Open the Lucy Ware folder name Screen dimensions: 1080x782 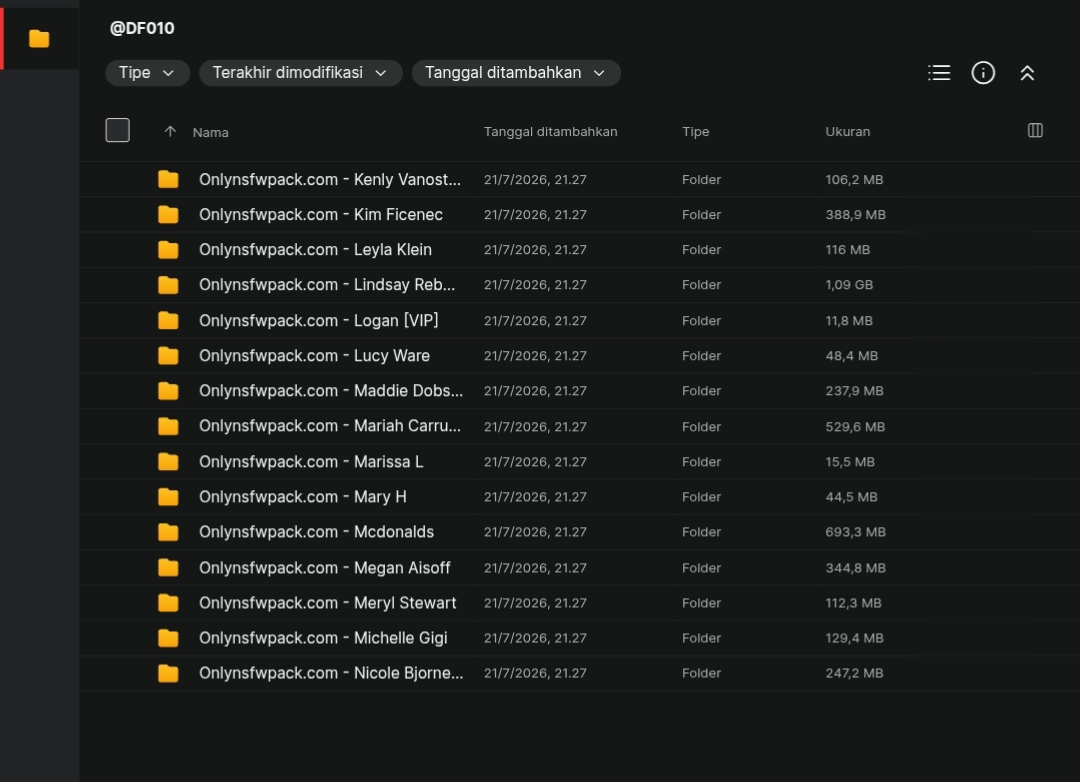[x=315, y=356]
